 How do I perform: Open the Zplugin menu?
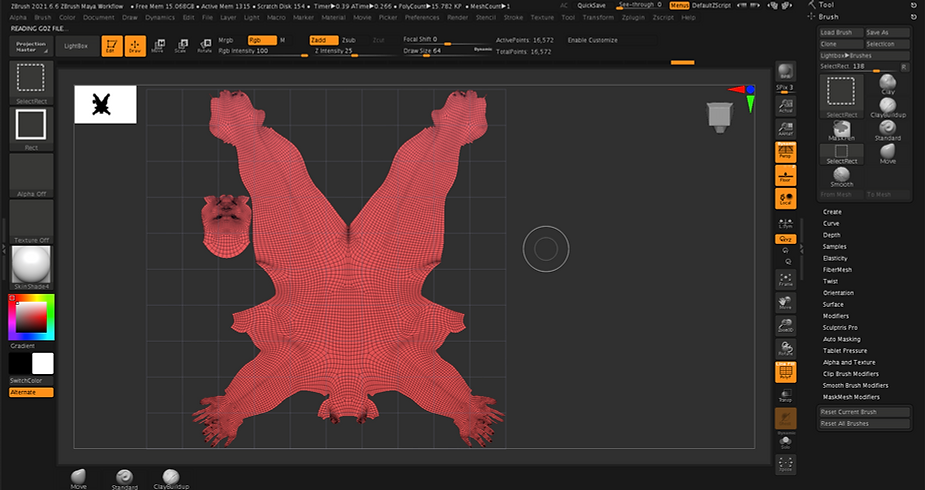(x=633, y=18)
